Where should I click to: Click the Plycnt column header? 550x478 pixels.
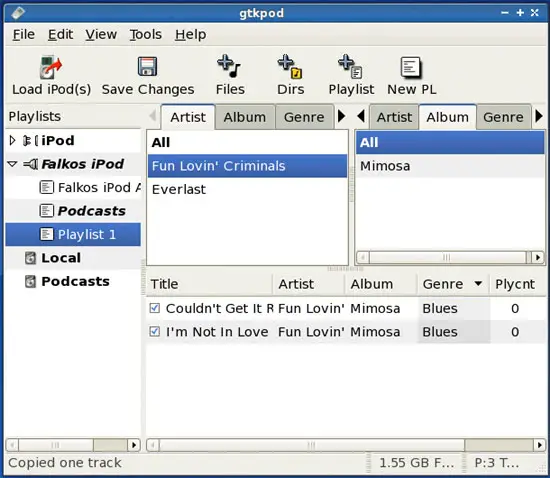[517, 284]
